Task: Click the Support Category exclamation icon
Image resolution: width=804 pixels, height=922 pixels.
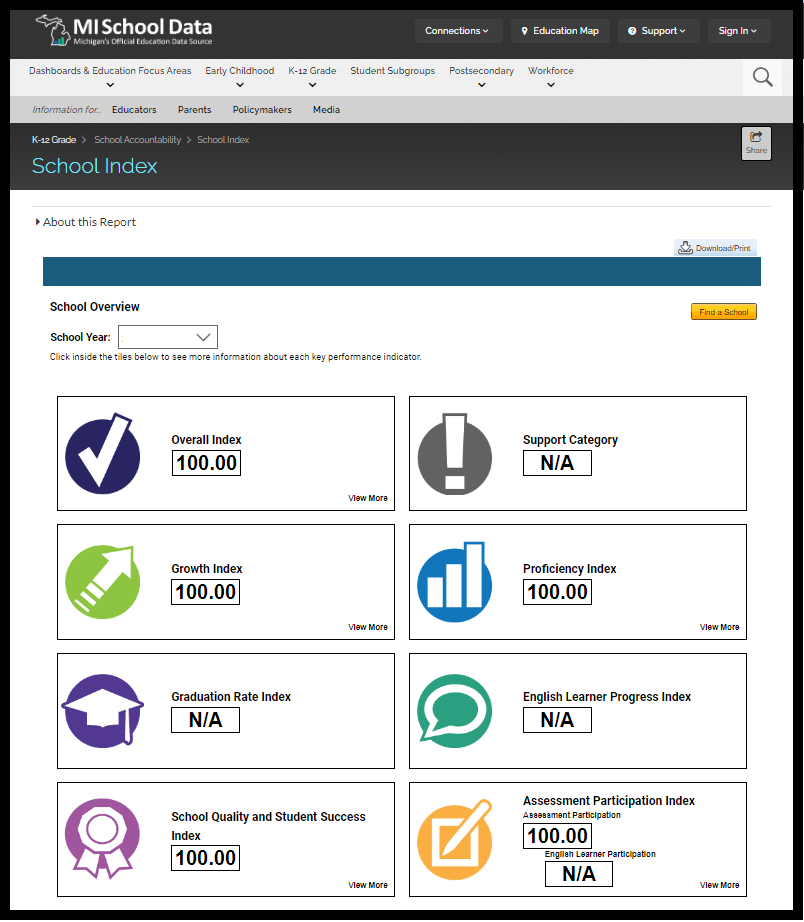Action: coord(455,453)
